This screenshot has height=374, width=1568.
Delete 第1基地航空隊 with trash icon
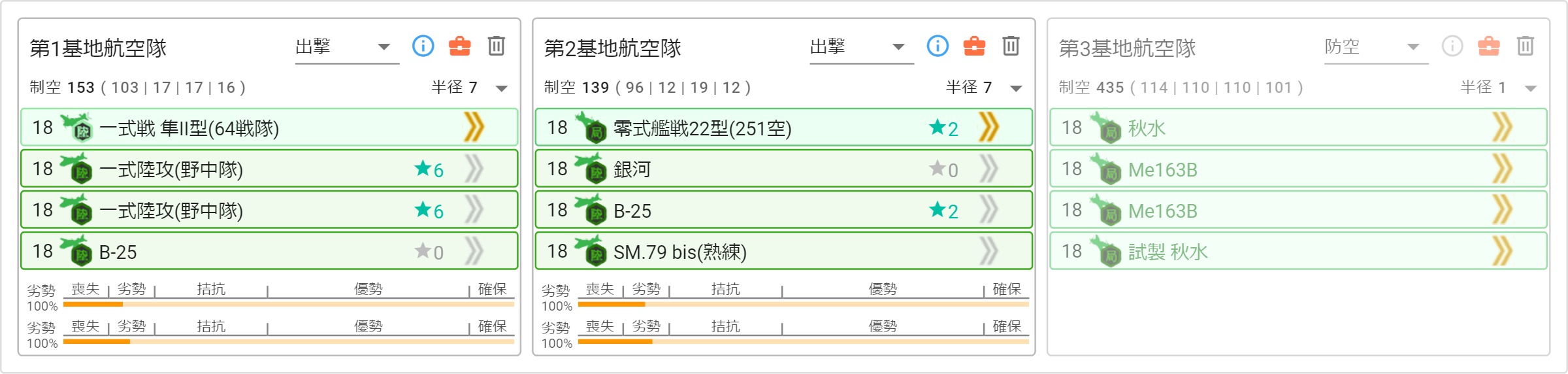click(x=497, y=46)
